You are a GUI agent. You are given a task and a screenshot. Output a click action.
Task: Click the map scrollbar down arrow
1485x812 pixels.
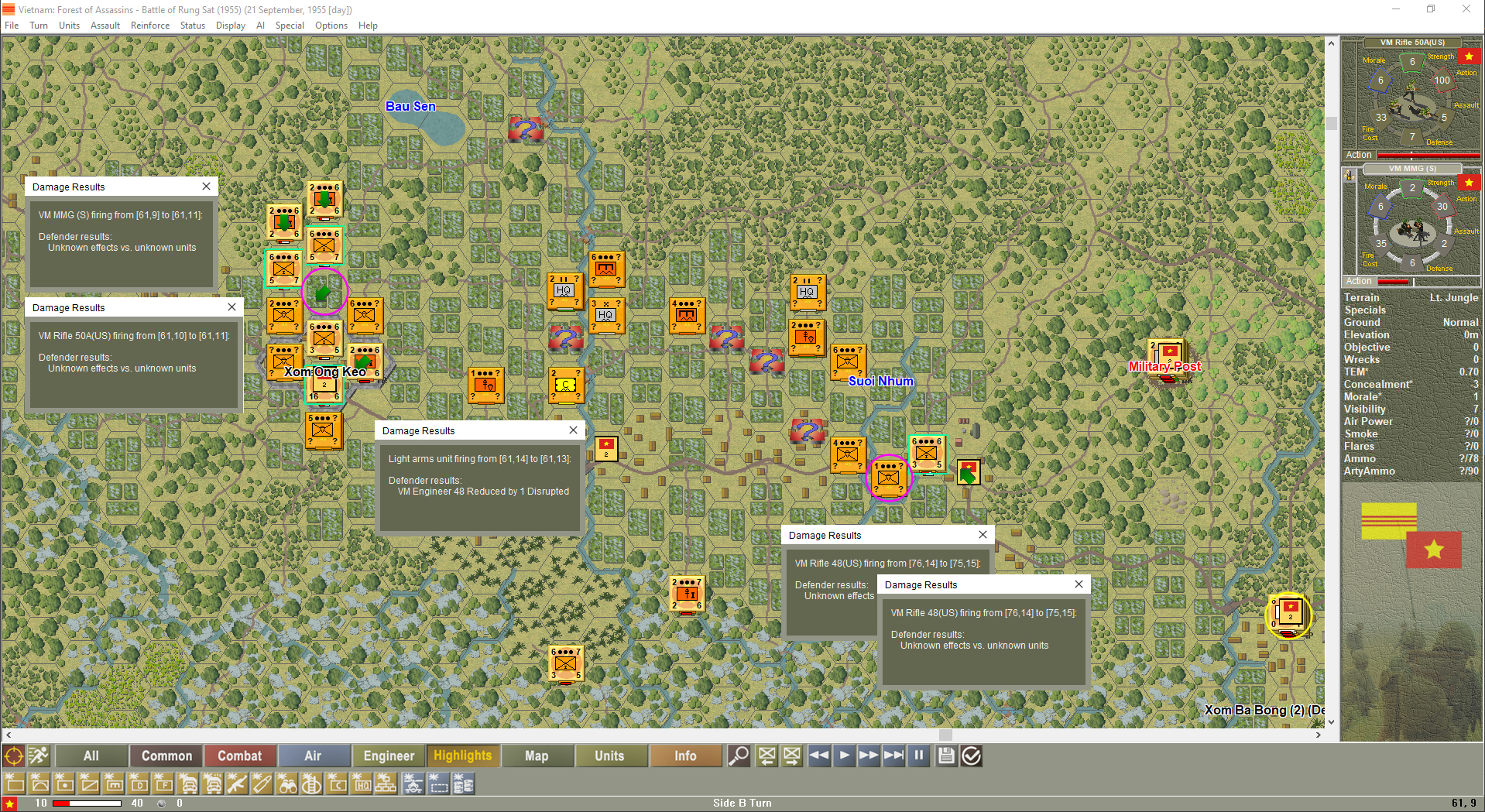click(1331, 722)
